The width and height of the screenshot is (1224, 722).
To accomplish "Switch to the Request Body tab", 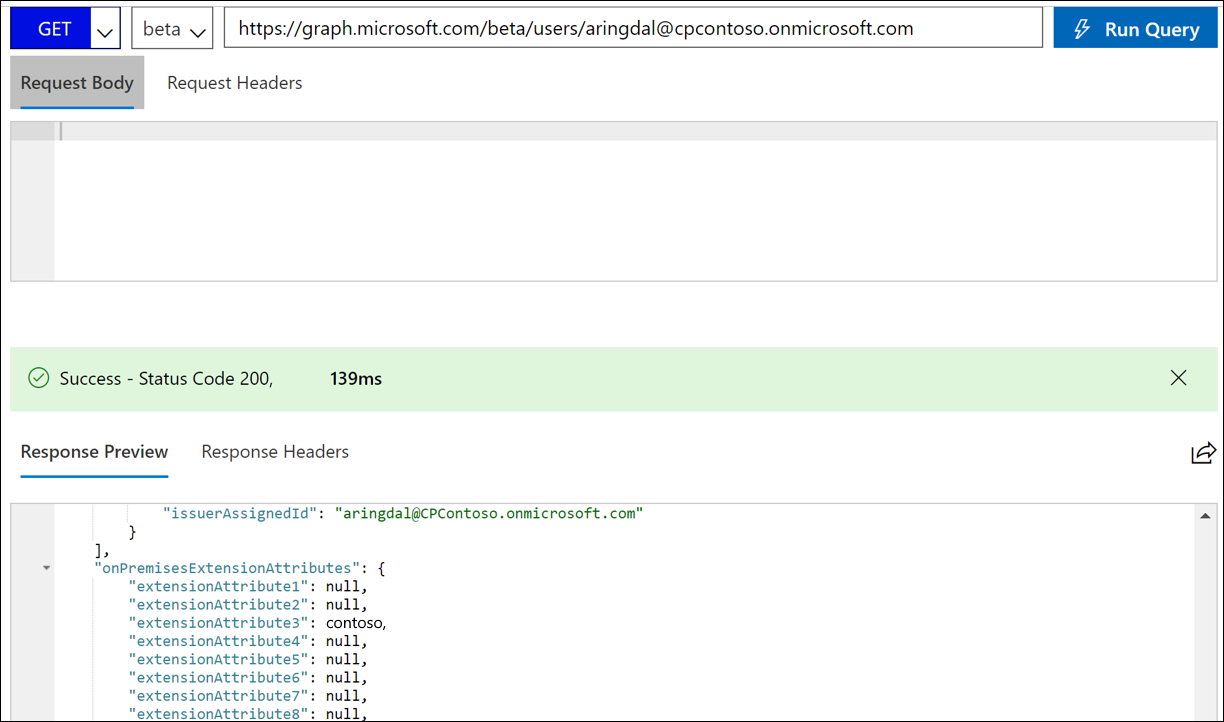I will (x=77, y=83).
